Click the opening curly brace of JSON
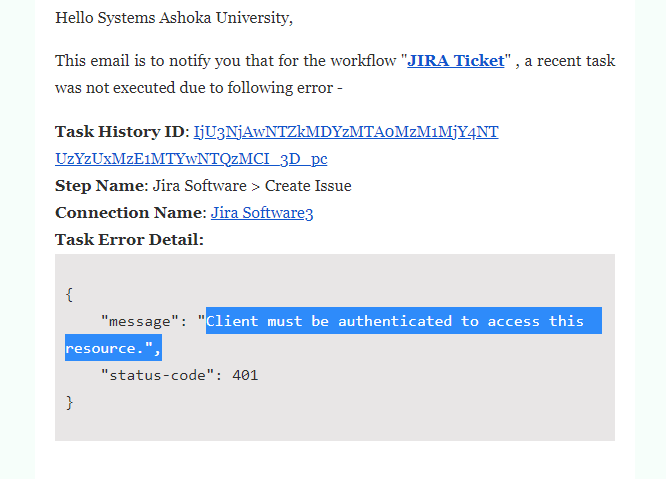Image resolution: width=666 pixels, height=479 pixels. [x=69, y=294]
